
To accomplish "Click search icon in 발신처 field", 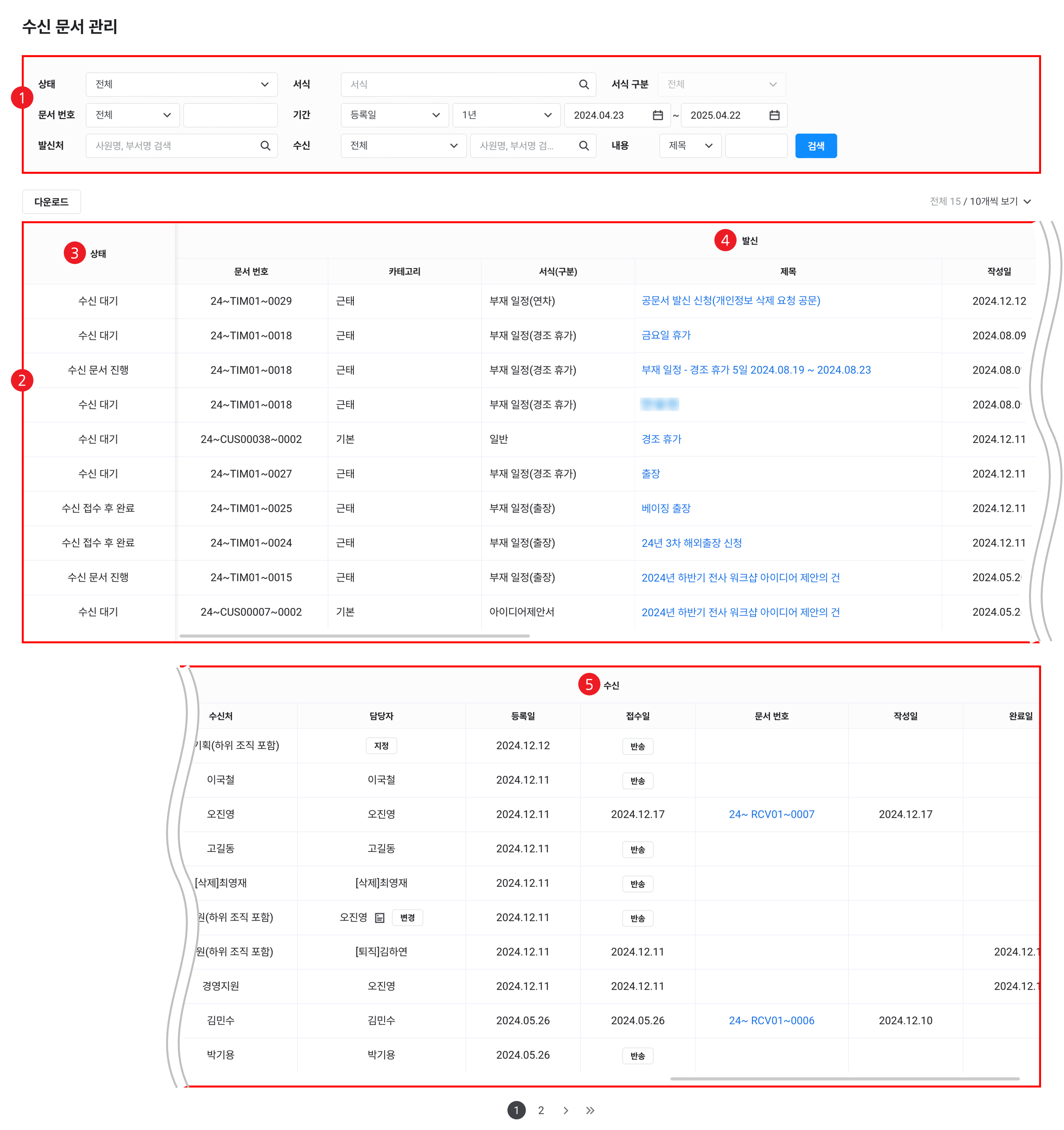I will tap(265, 146).
